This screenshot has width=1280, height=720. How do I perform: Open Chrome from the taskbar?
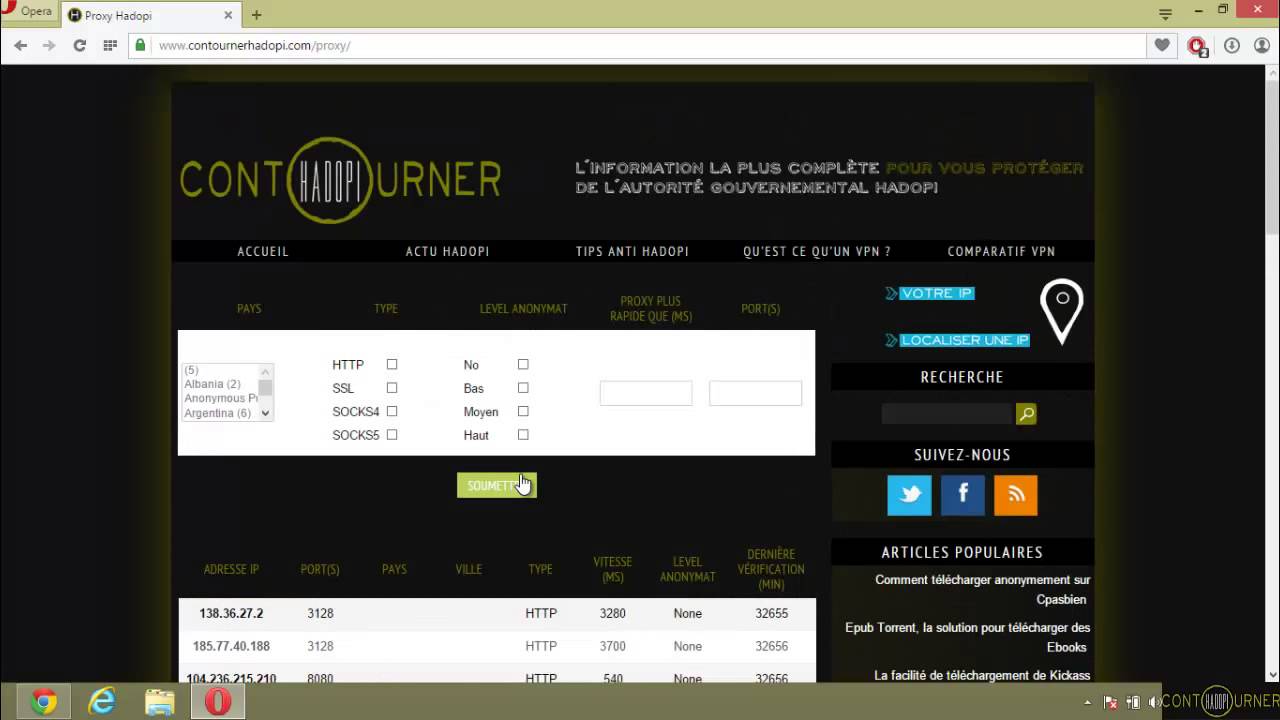click(43, 702)
